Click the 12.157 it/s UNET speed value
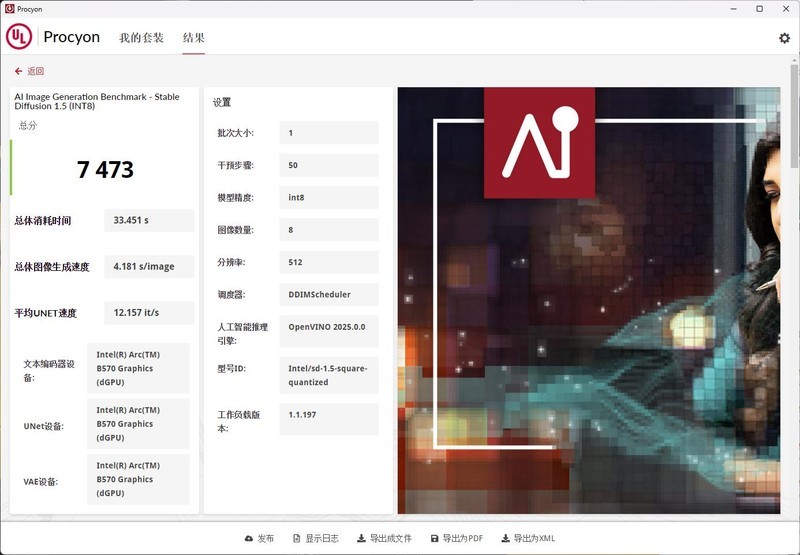This screenshot has width=800, height=555. [x=149, y=312]
